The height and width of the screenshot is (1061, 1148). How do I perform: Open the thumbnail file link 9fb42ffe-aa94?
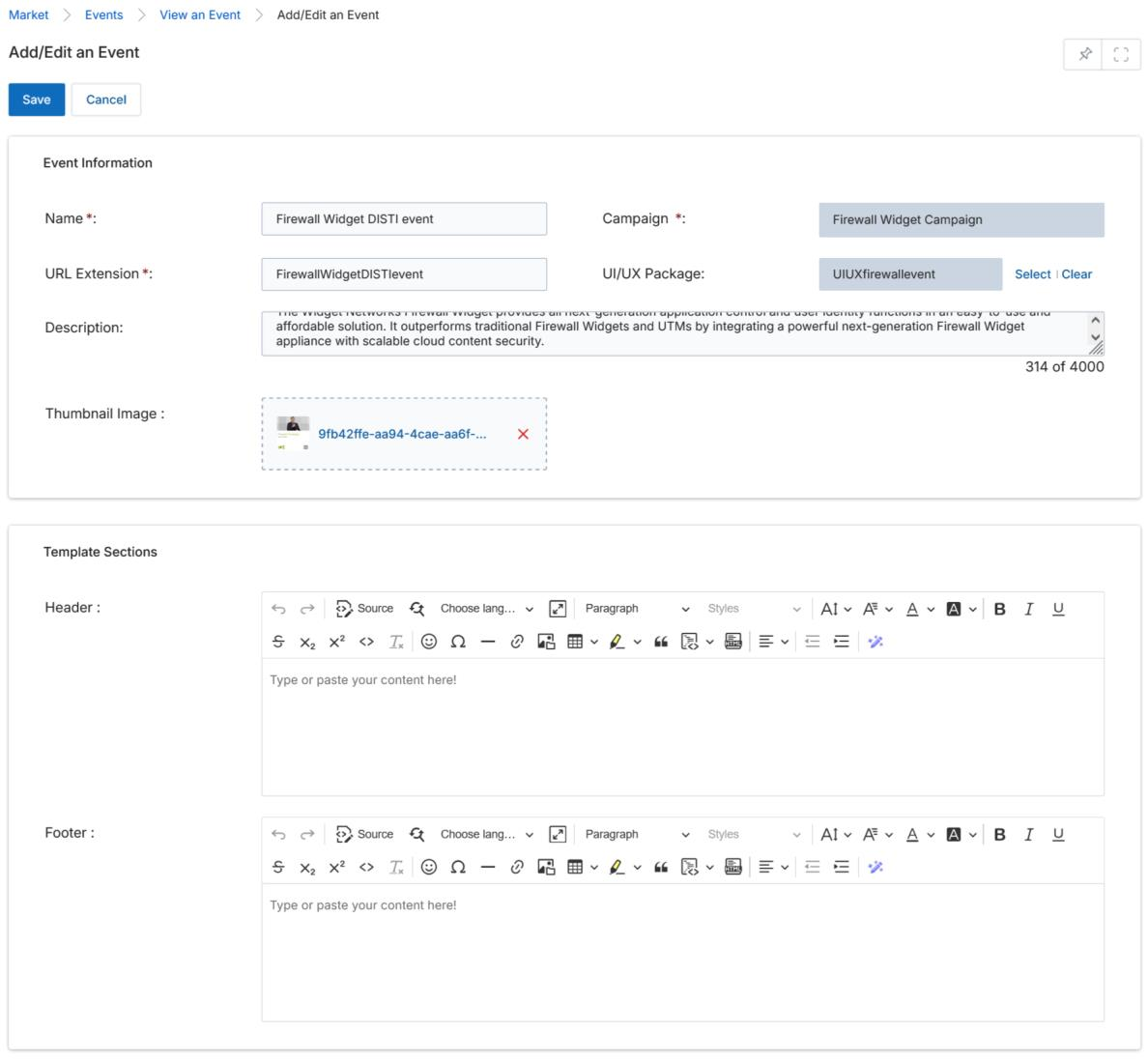click(x=402, y=434)
